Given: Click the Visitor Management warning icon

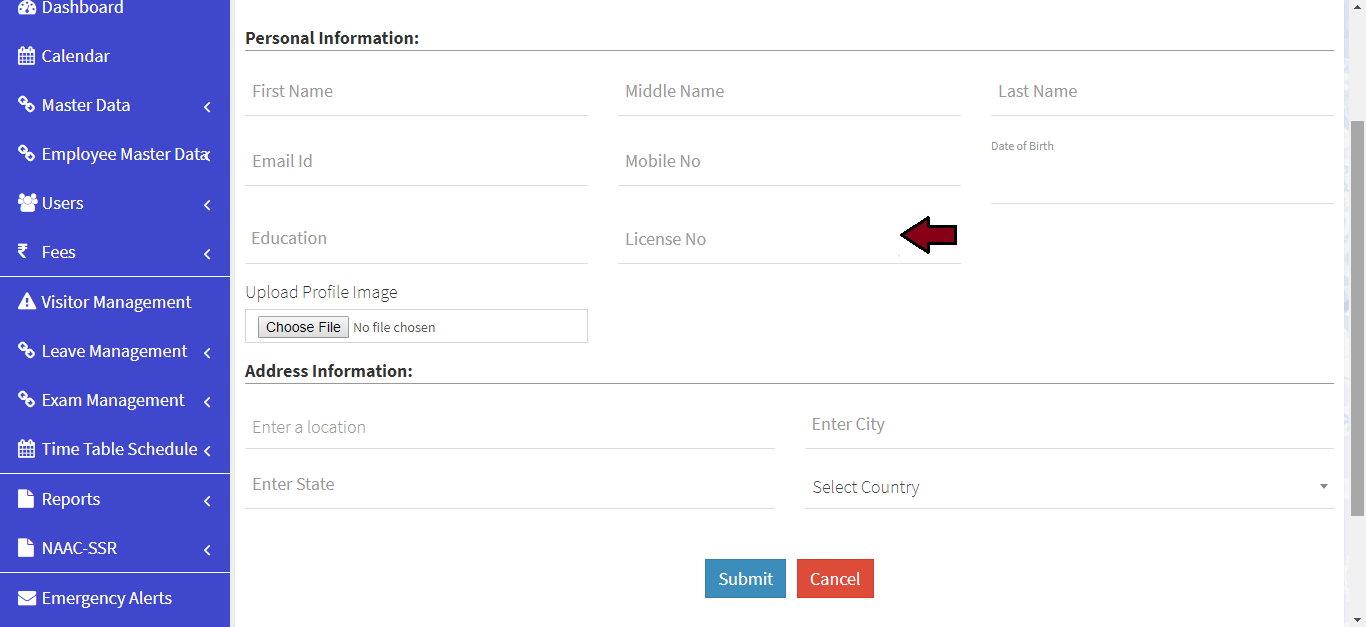Looking at the screenshot, I should point(27,302).
